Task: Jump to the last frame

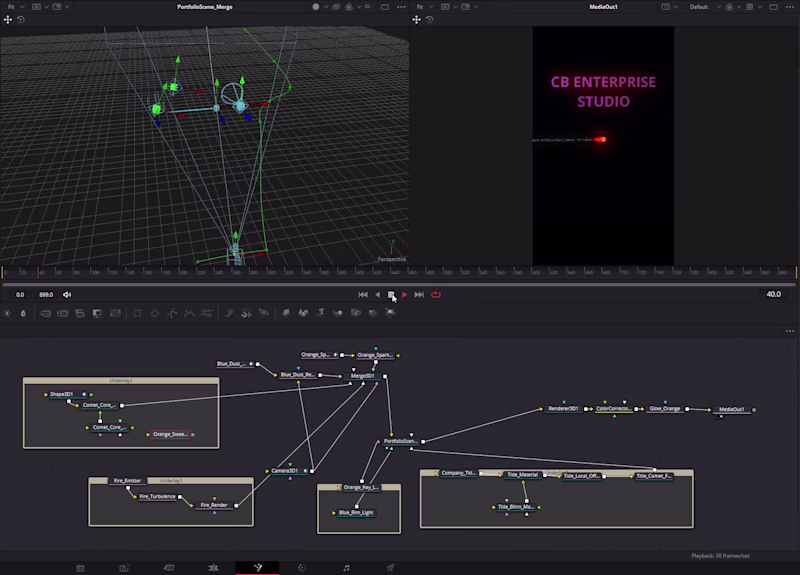Action: point(419,294)
